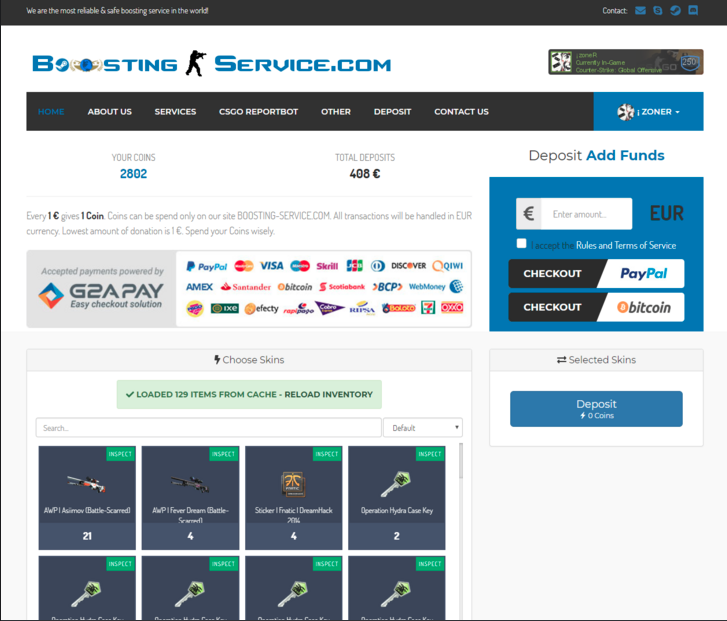
Task: Inspect the AWP Fever Dream skin
Action: click(x=223, y=454)
